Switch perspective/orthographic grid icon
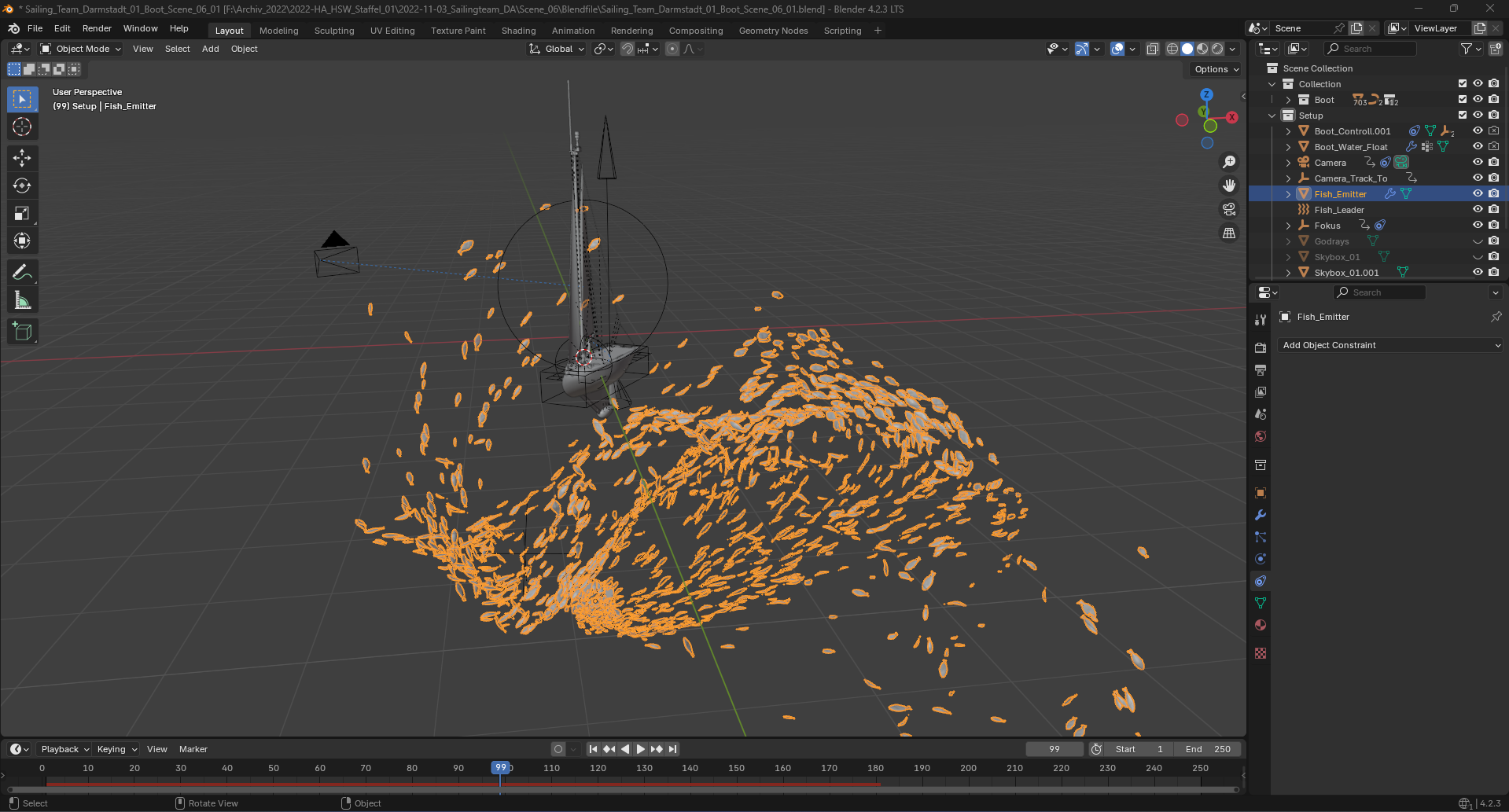 [1229, 233]
